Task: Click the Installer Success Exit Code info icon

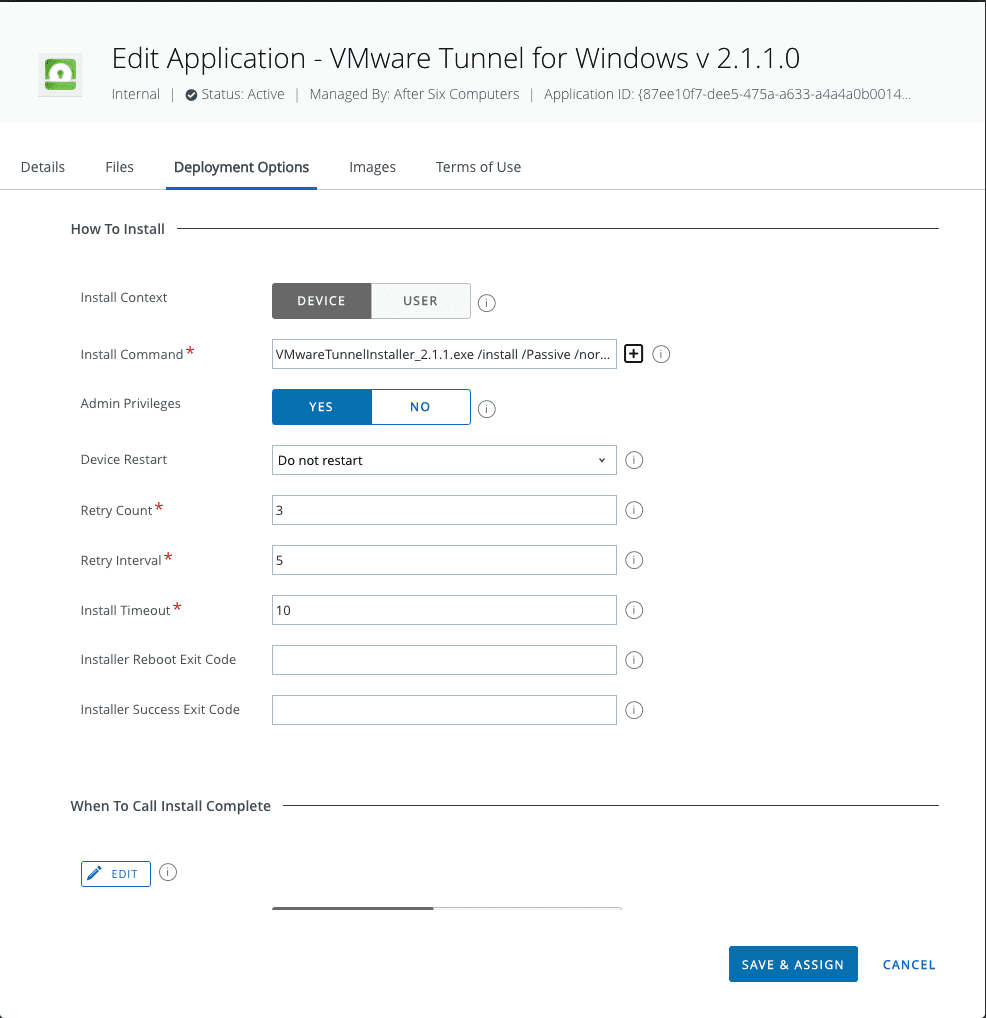Action: tap(633, 710)
